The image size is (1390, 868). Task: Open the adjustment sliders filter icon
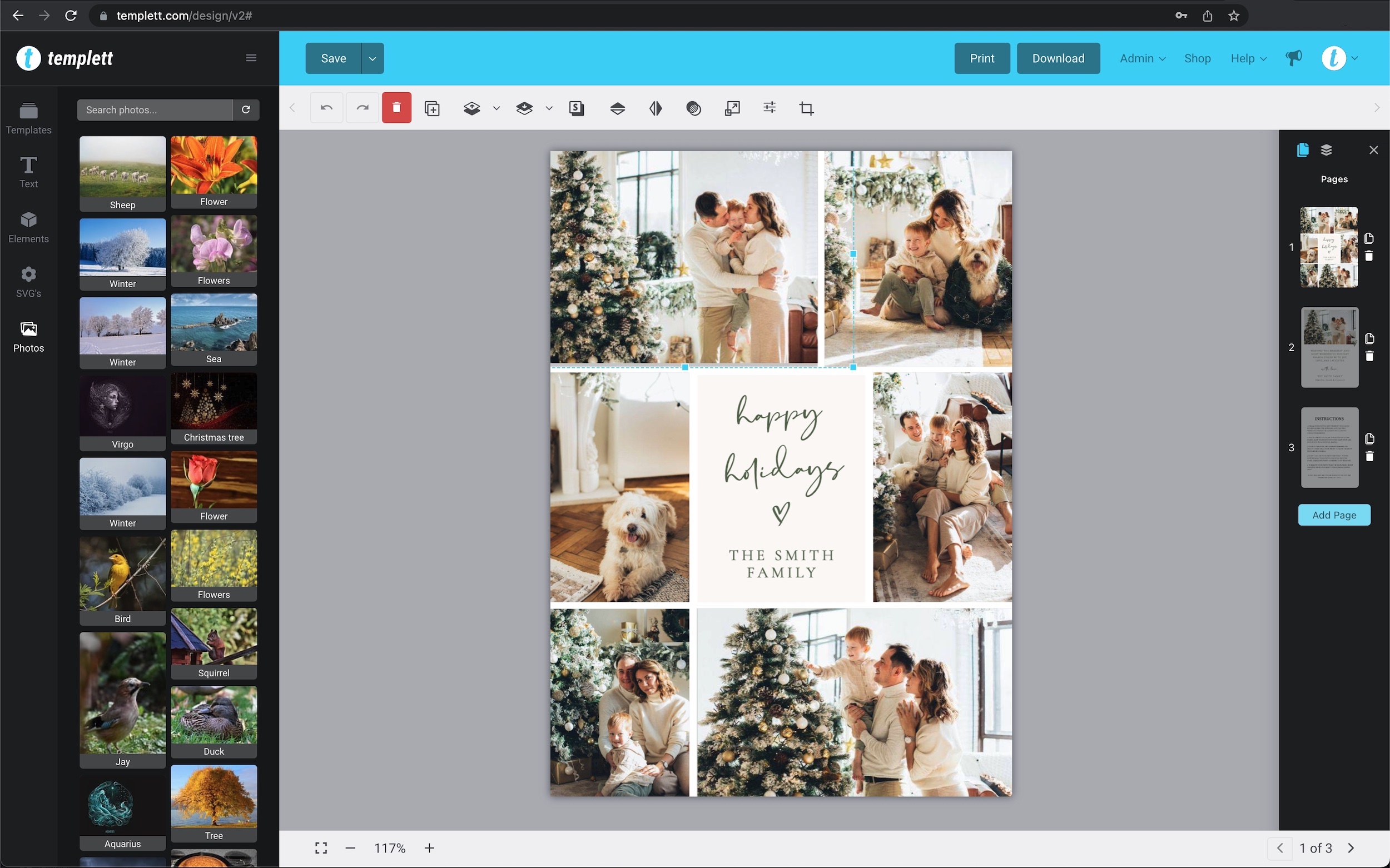click(x=769, y=108)
